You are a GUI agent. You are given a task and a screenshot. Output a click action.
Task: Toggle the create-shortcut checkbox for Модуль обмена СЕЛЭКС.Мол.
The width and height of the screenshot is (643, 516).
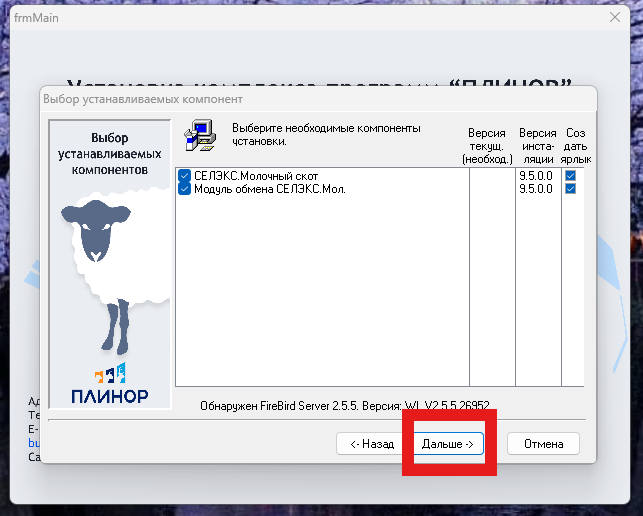pos(570,189)
